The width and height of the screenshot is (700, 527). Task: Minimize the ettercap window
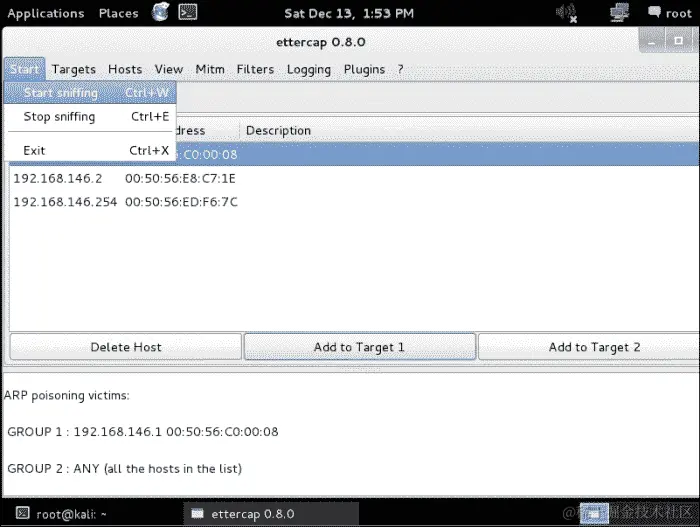tap(652, 41)
